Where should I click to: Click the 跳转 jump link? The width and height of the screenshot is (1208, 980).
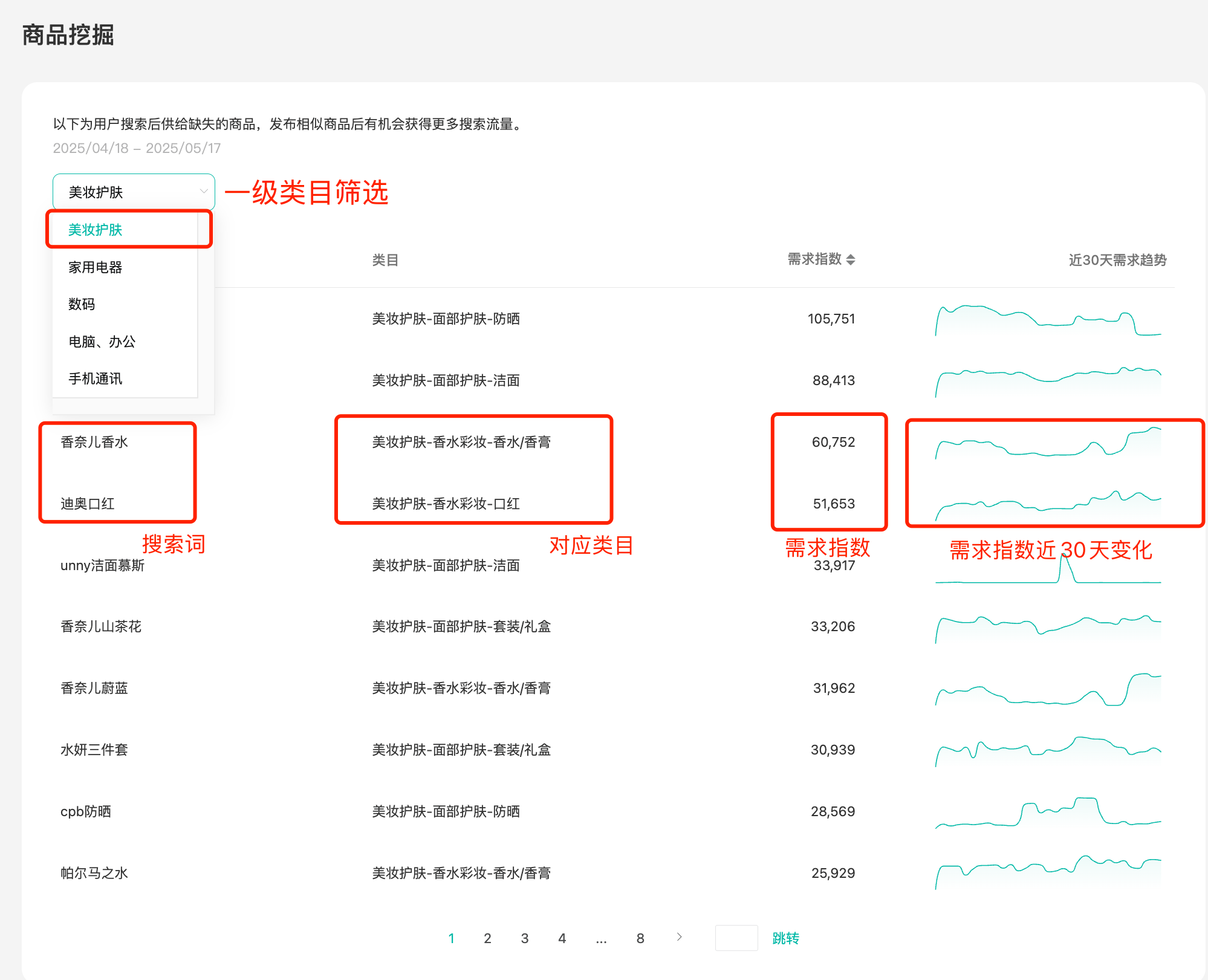(x=785, y=938)
